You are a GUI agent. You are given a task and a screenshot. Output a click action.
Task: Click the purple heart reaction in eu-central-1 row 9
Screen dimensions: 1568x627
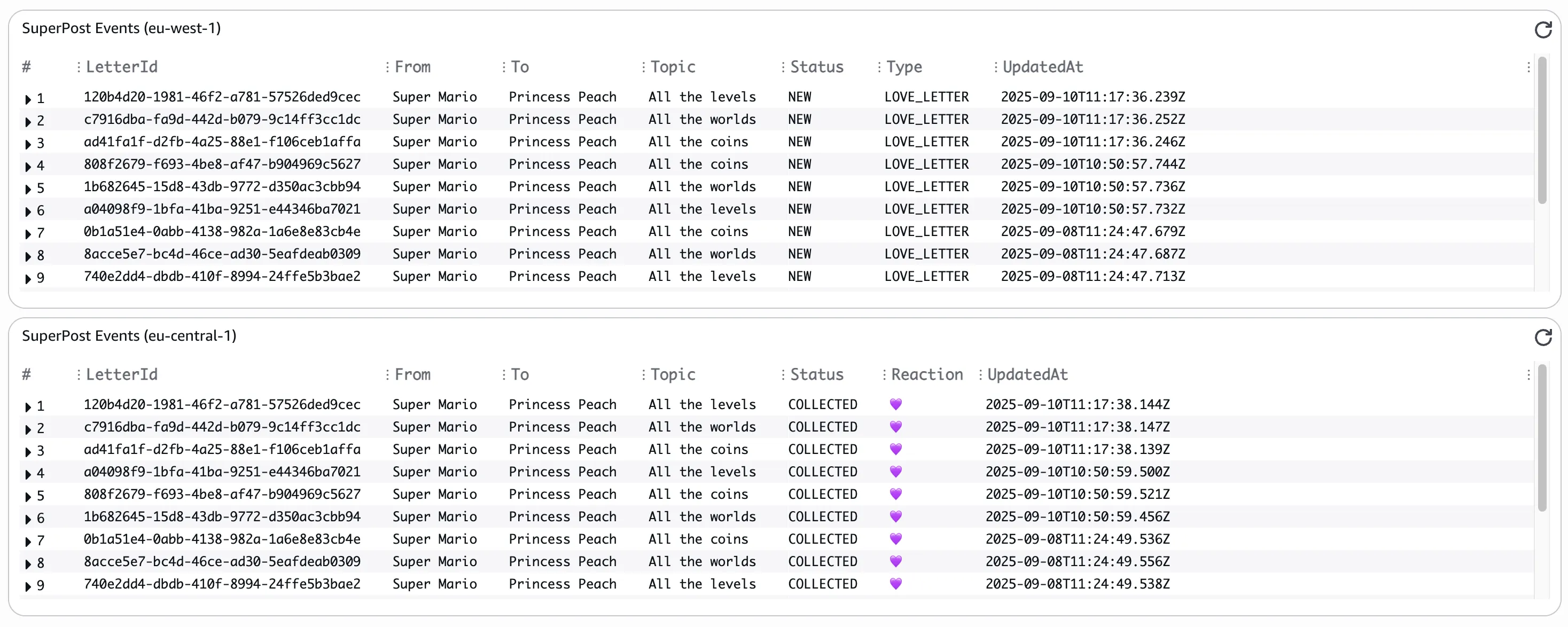(x=895, y=584)
